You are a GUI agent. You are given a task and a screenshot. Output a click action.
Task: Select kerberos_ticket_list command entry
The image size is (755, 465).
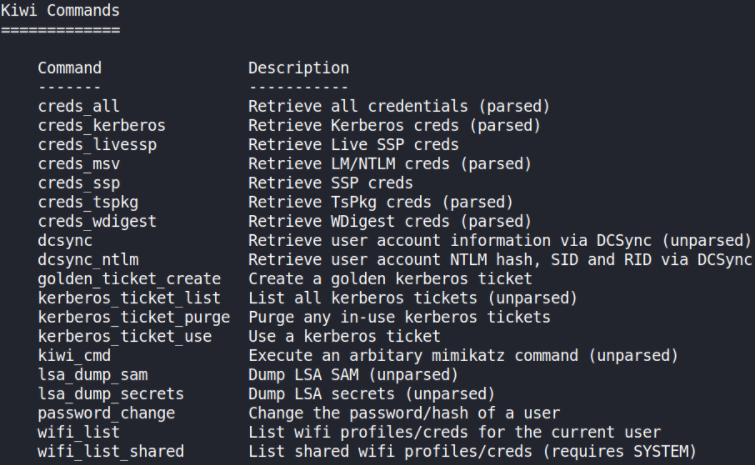point(130,298)
